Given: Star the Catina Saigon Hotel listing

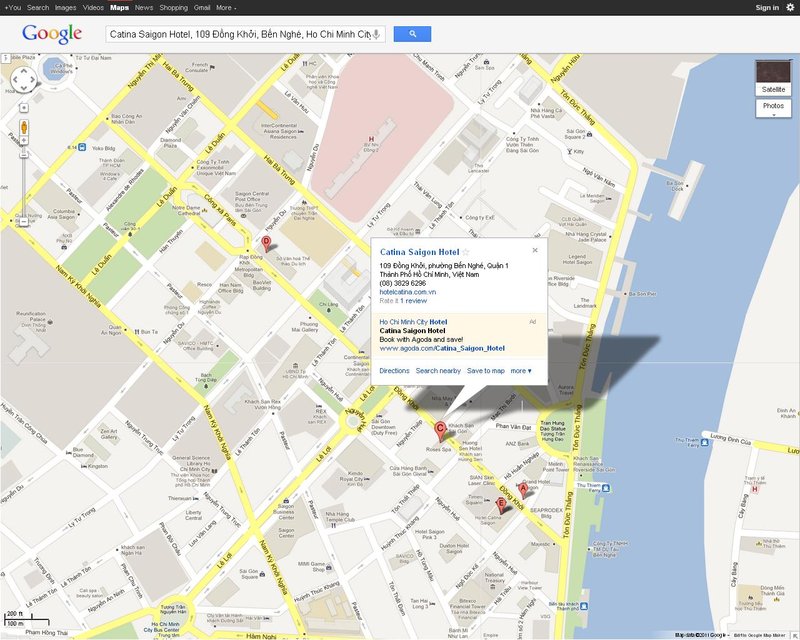Looking at the screenshot, I should tap(466, 252).
